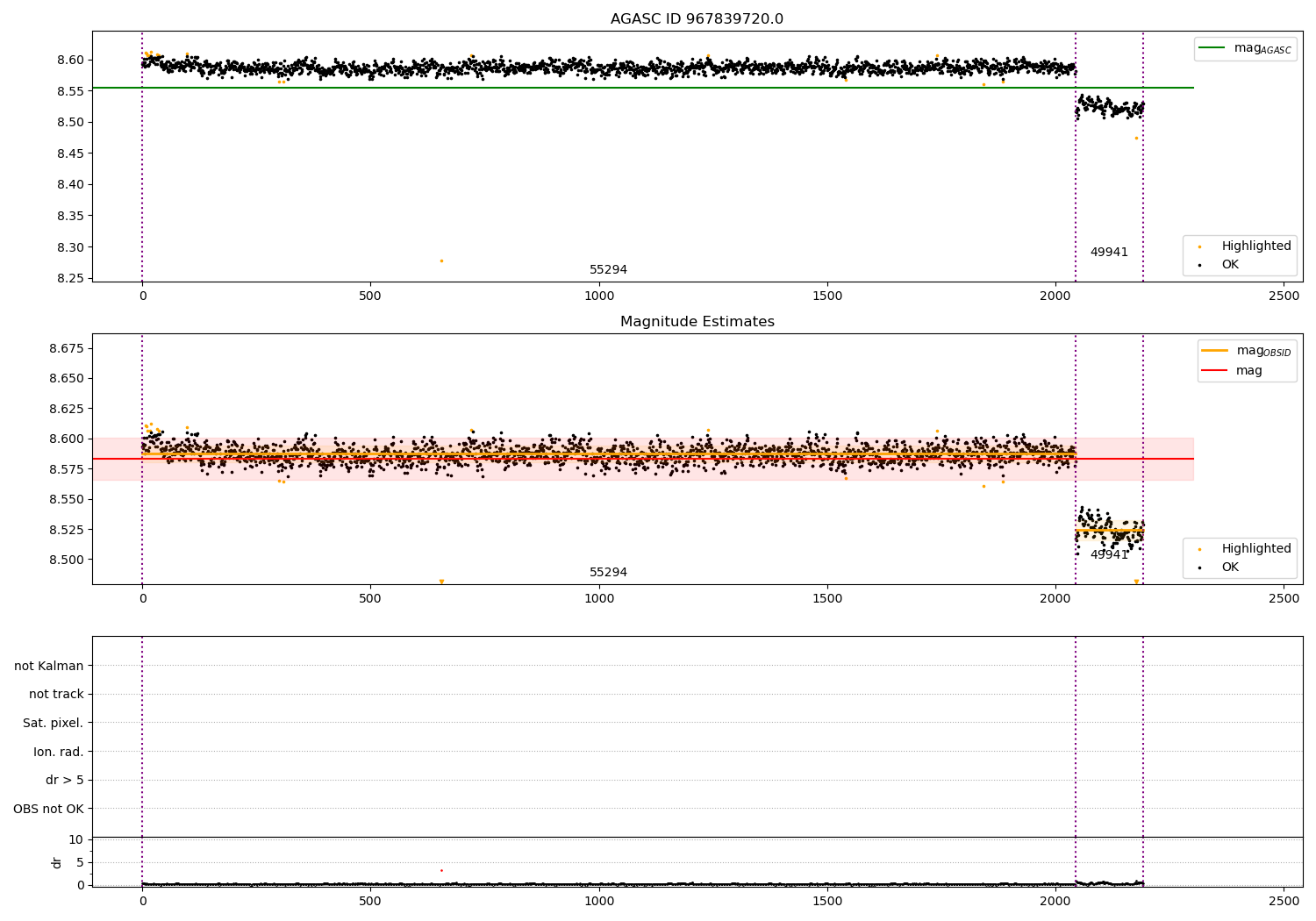Click the red dr outlier point in bottom plot
1316x921 pixels.
coord(441,870)
